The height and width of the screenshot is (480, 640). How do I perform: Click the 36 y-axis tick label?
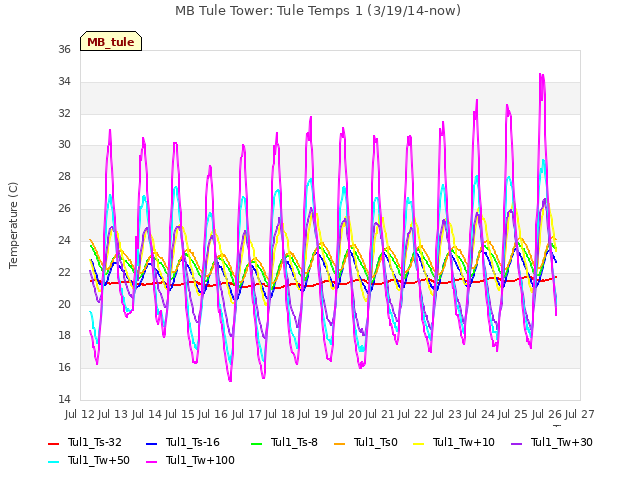[64, 50]
